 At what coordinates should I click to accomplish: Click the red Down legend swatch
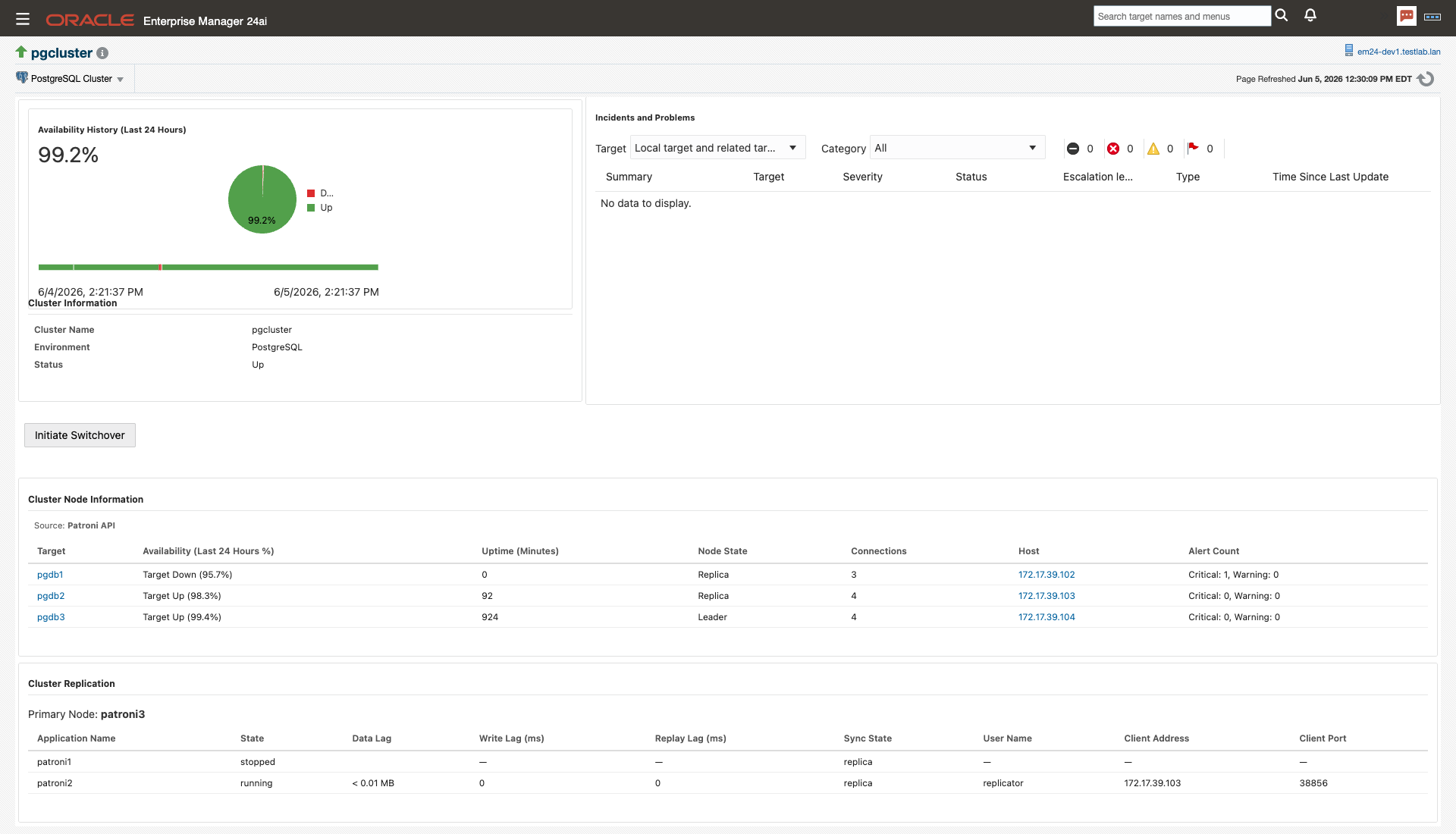[311, 193]
